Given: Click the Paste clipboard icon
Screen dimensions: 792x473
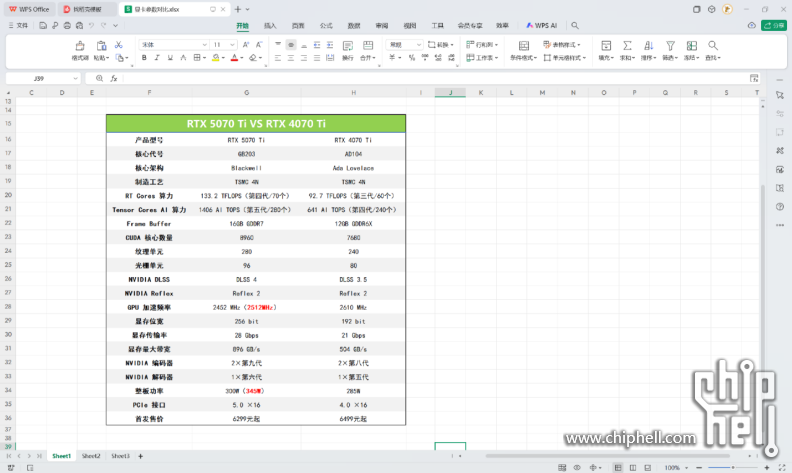Looking at the screenshot, I should coord(101,46).
